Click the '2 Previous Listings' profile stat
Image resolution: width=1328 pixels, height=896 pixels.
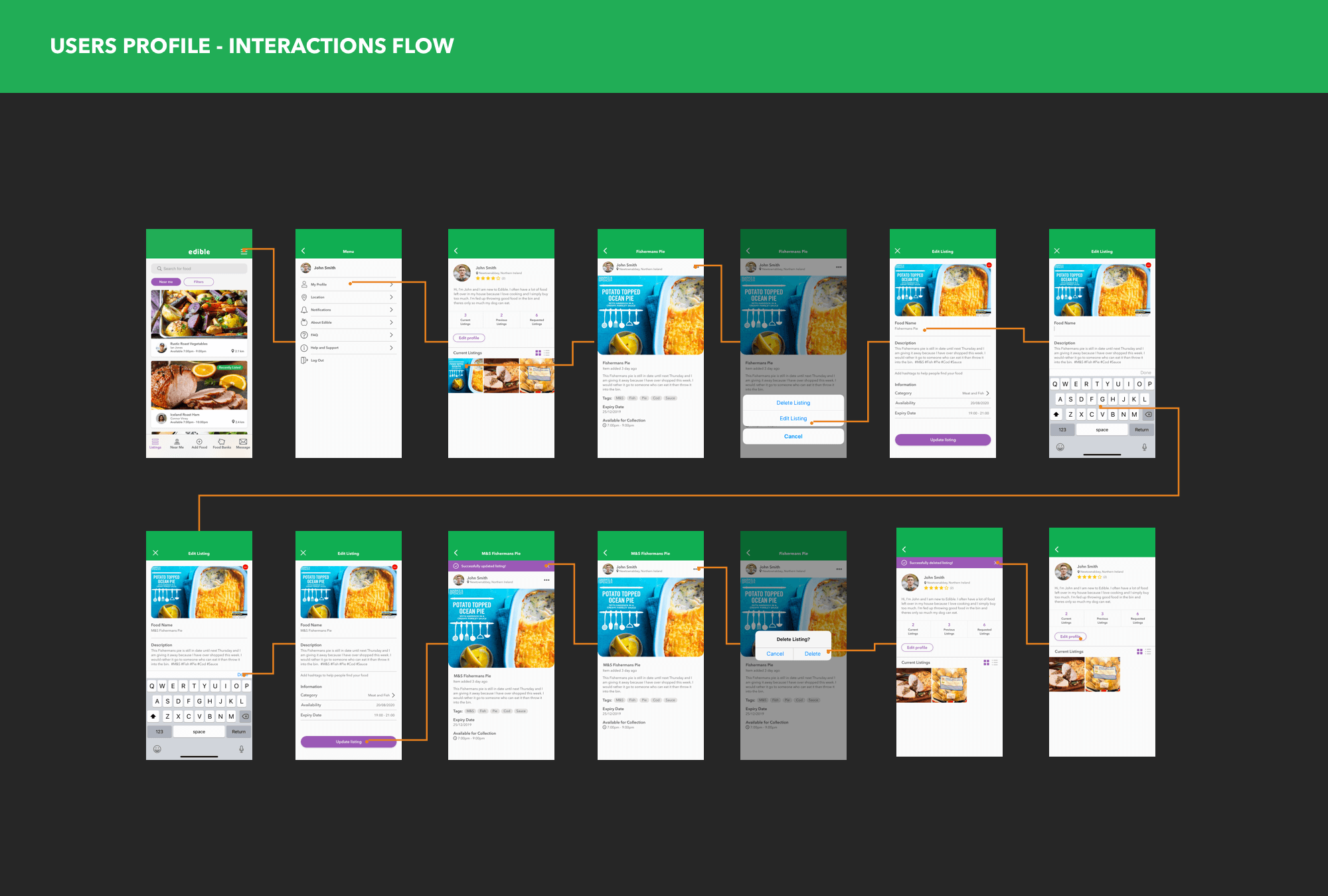501,319
